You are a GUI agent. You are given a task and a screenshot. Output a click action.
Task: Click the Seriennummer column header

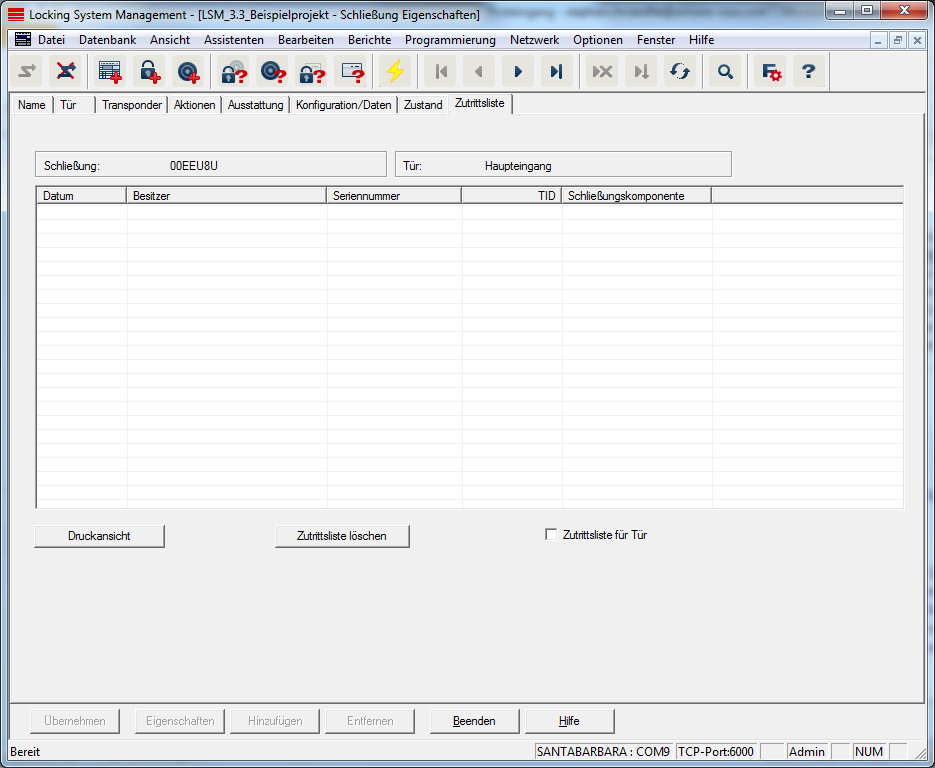click(394, 196)
